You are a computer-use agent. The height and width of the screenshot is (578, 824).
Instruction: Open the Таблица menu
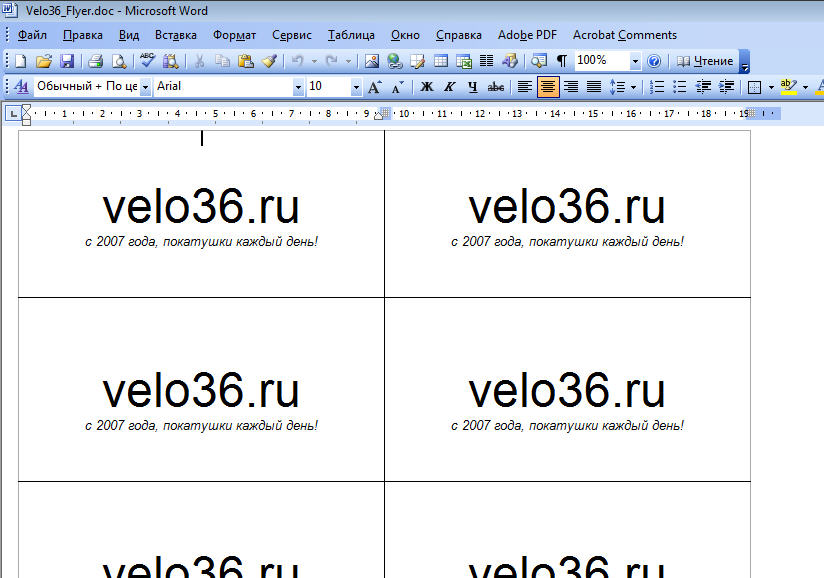pos(351,35)
